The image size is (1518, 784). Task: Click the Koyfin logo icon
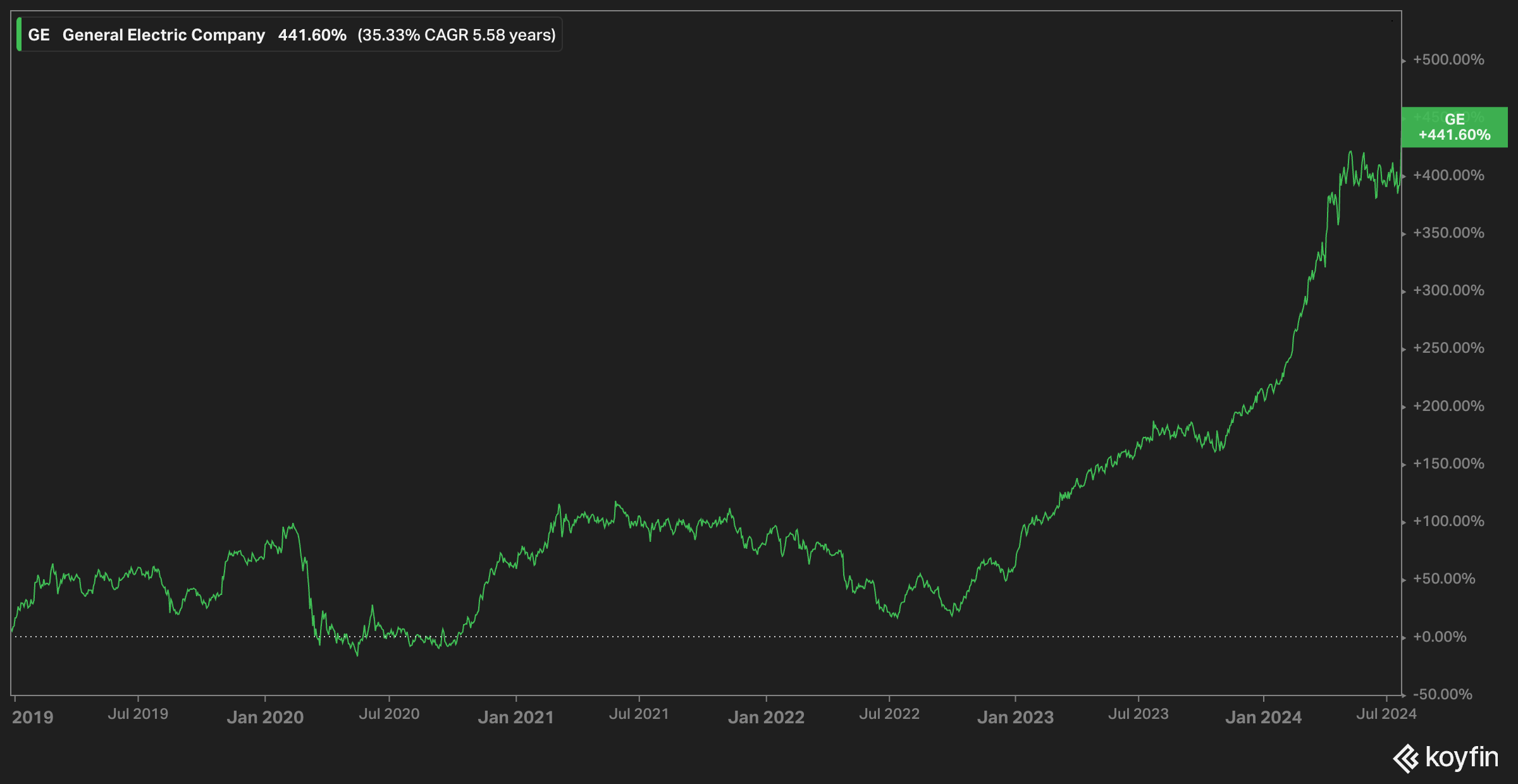1406,758
